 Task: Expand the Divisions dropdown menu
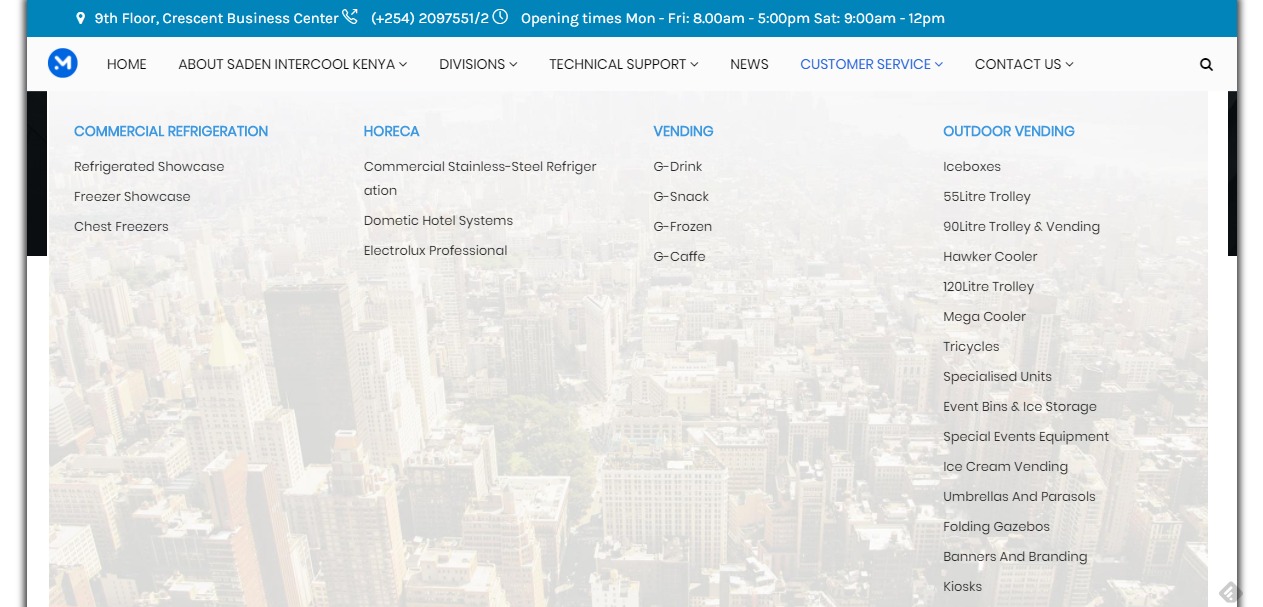(478, 64)
